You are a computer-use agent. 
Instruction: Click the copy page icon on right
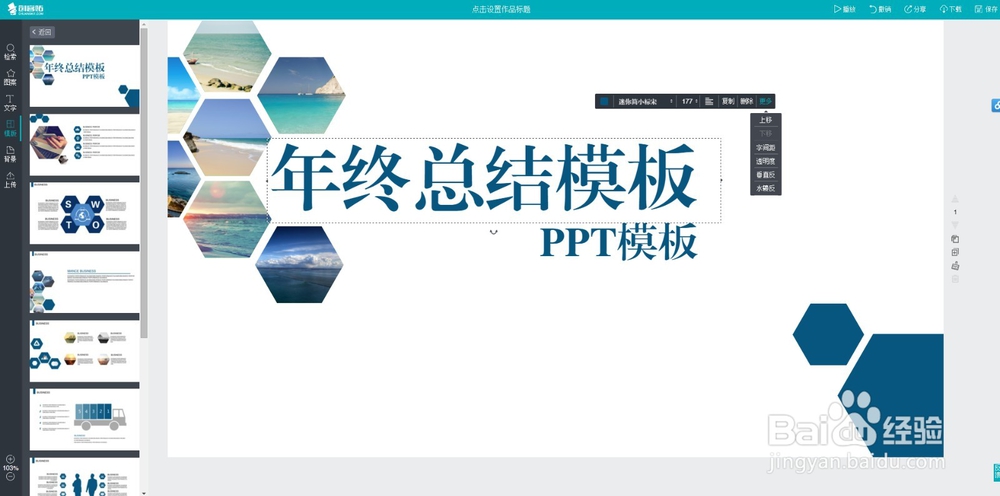click(955, 239)
